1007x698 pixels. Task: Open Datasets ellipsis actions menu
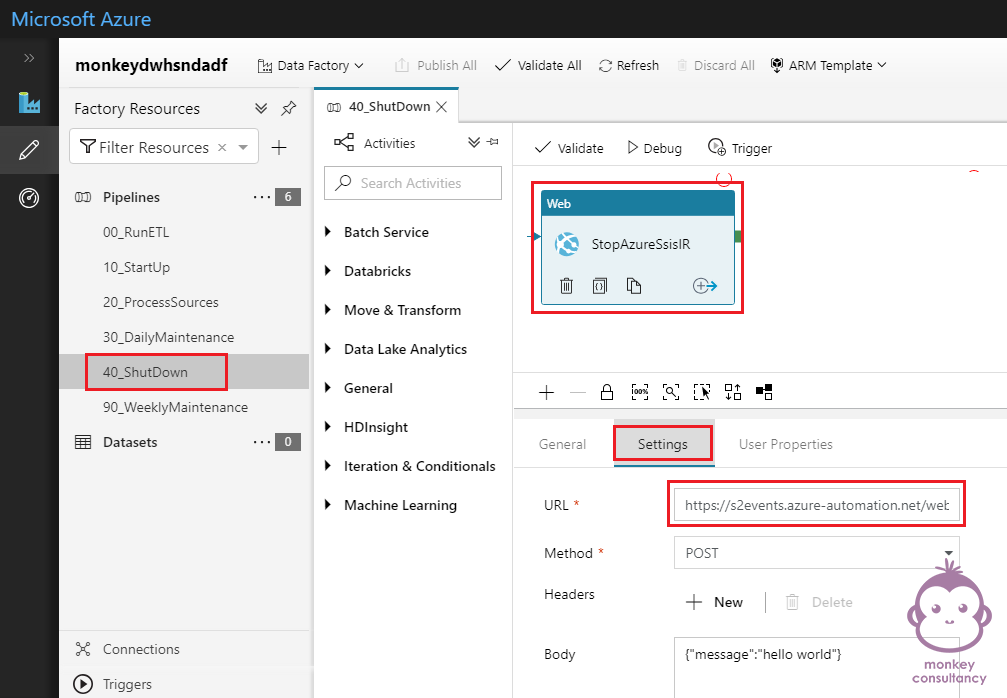261,442
